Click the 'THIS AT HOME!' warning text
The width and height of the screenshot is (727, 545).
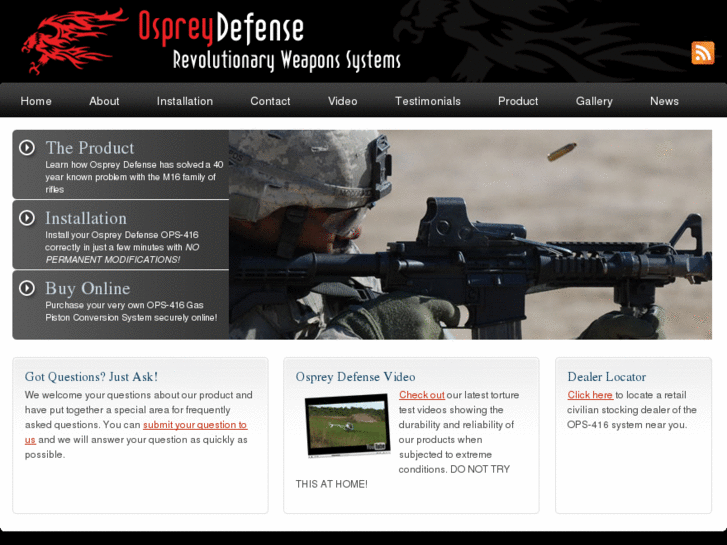(x=332, y=484)
